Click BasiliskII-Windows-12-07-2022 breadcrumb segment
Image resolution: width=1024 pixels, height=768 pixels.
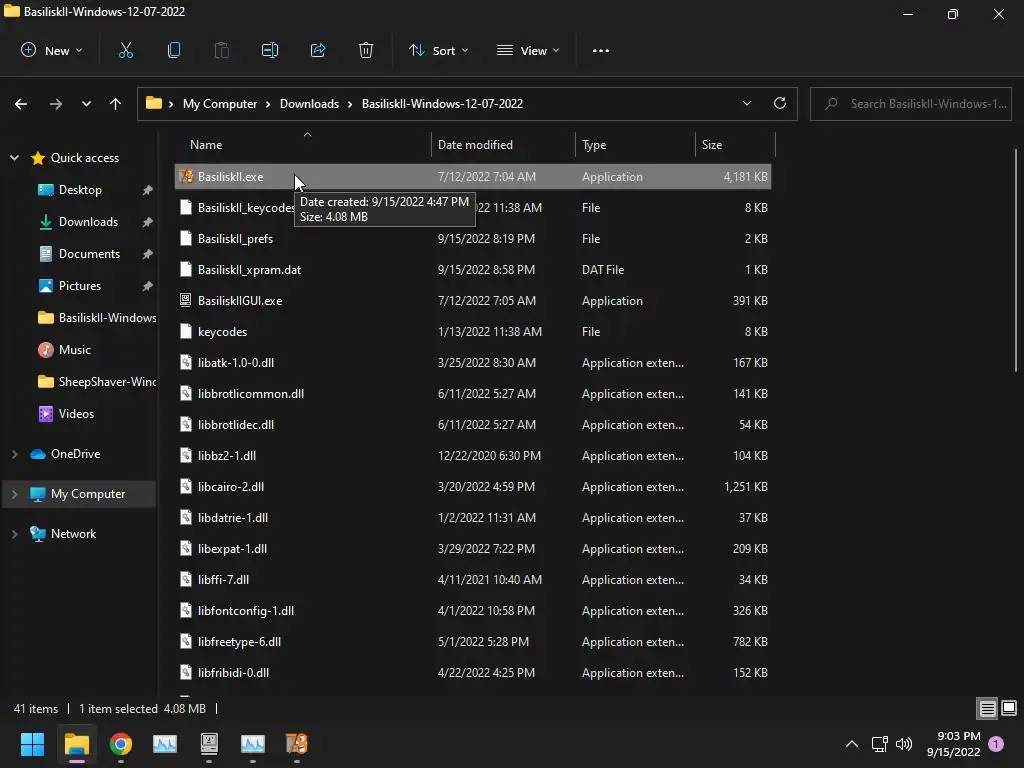point(442,104)
